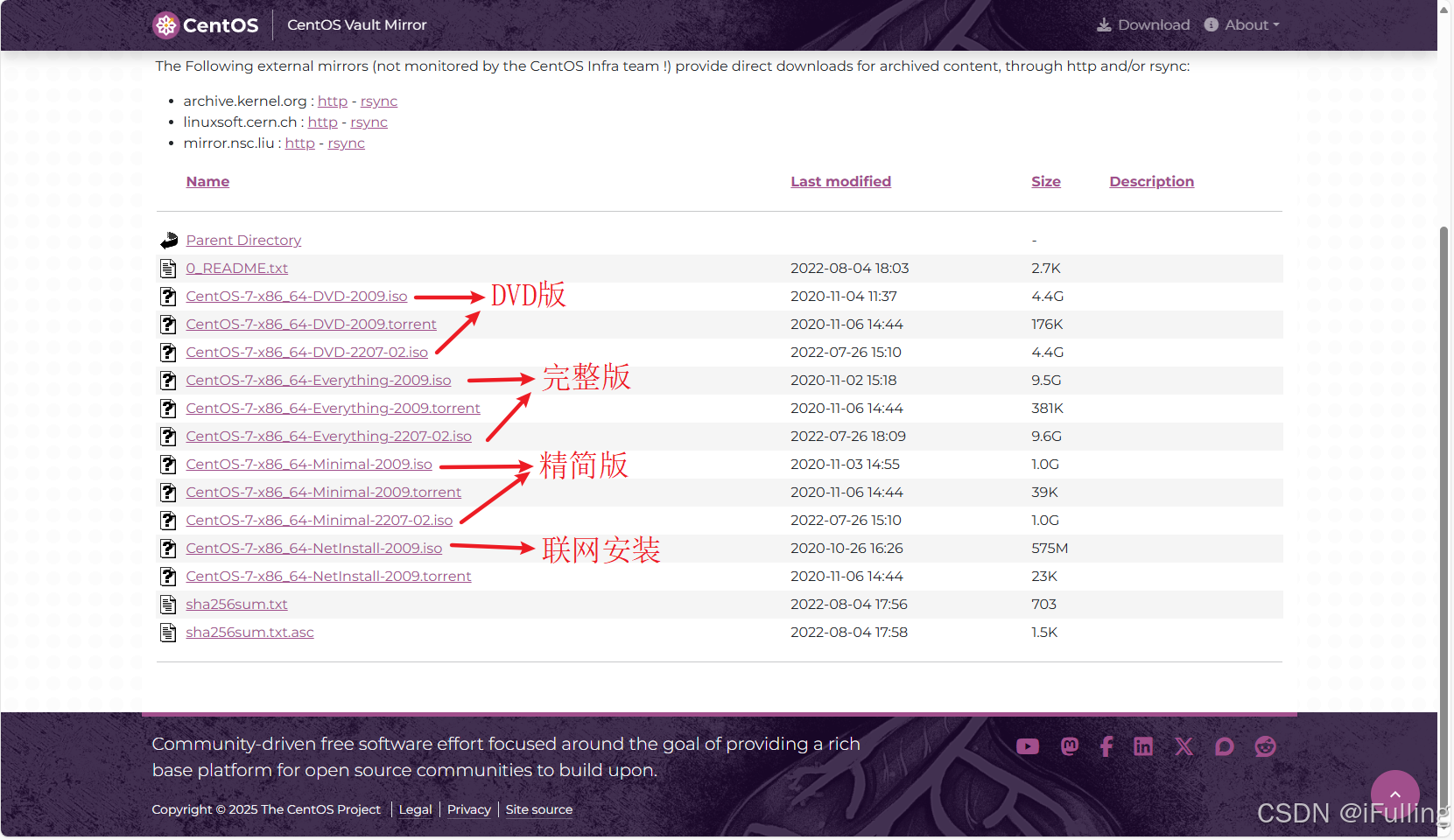1454x840 pixels.
Task: Open archive.kernel.org rsync mirror link
Action: click(378, 101)
